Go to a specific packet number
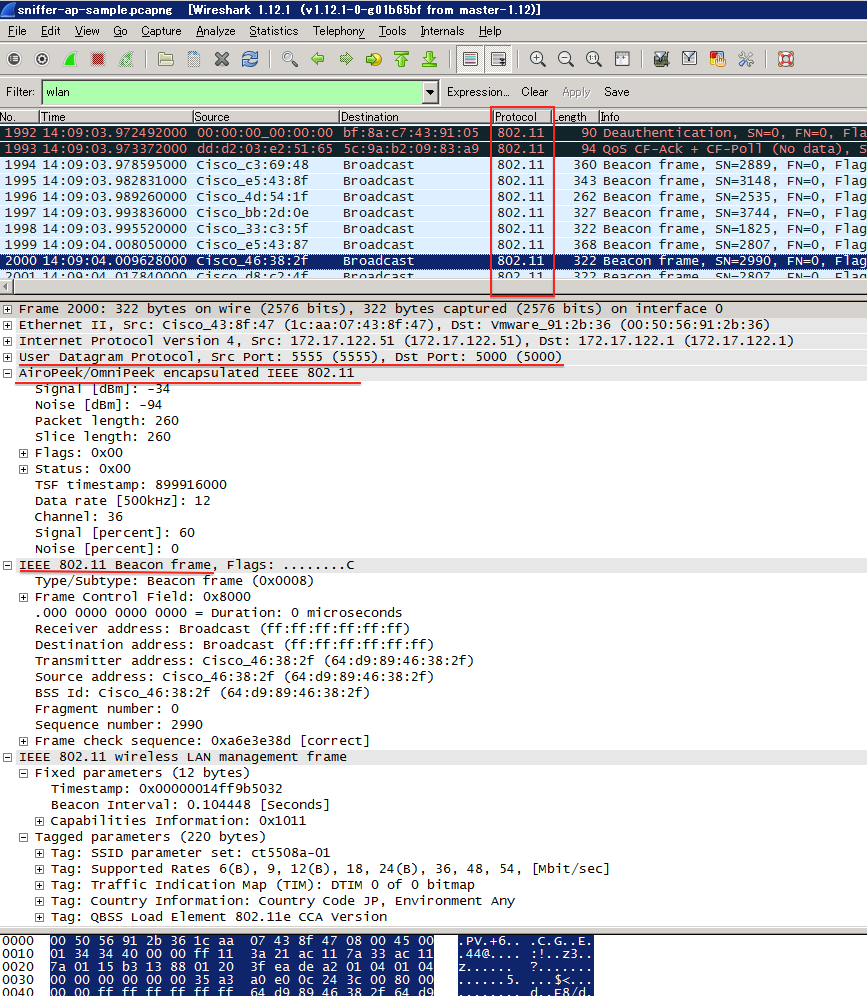The height and width of the screenshot is (996, 867). click(x=373, y=59)
